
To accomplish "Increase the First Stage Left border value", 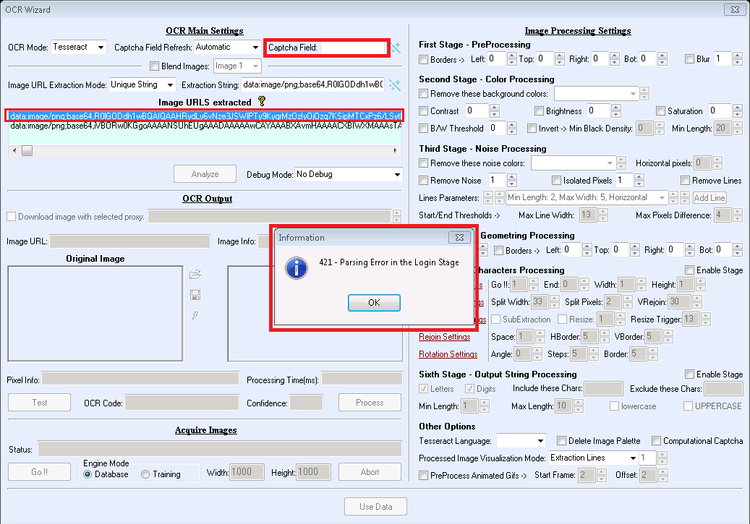I will [512, 56].
